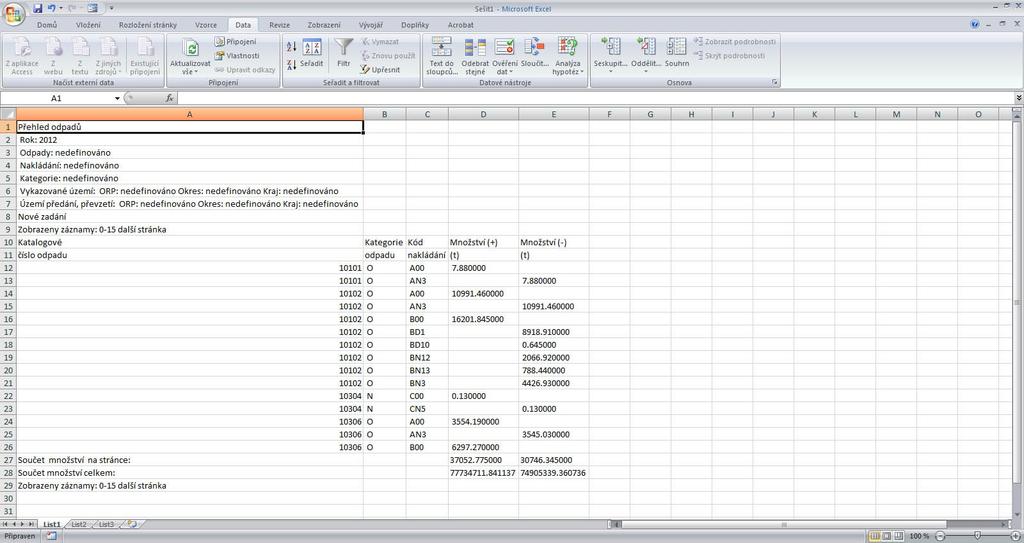Screen dimensions: 1024x543
Task: Customize quick access toolbar dropdown
Action: coord(111,8)
